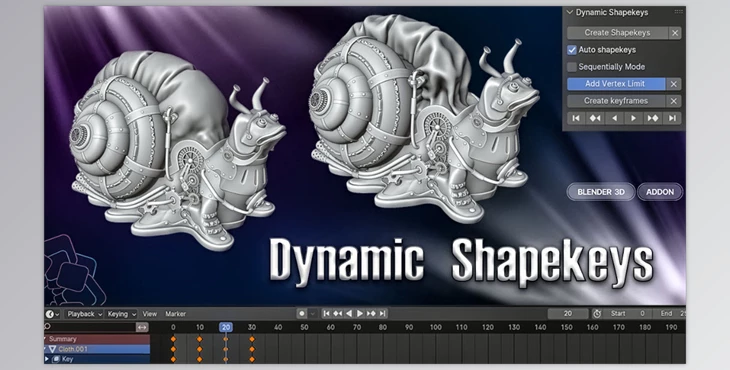Screen dimensions: 730x370
Task: Jump to last frame in Dynamic Shapekeys panel
Action: (x=672, y=118)
